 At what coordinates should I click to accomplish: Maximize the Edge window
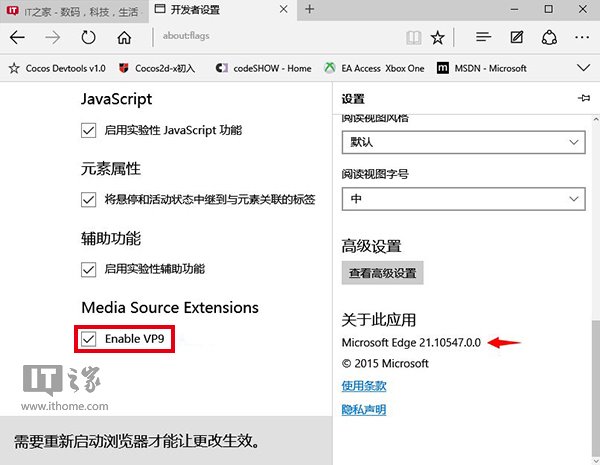(x=548, y=9)
